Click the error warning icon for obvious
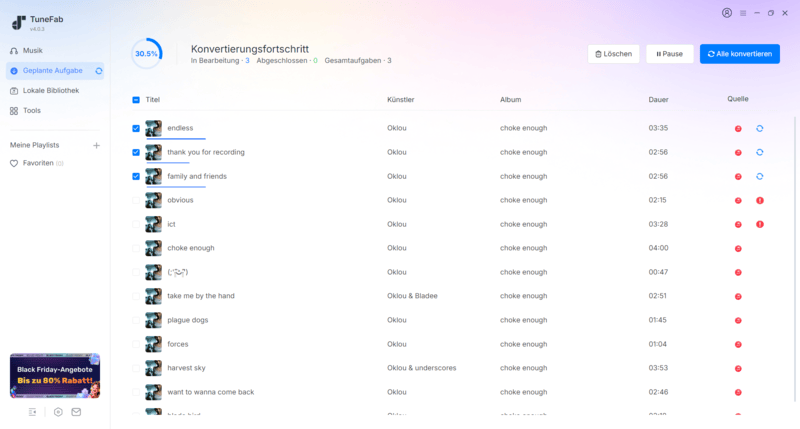The image size is (800, 429). coord(760,200)
